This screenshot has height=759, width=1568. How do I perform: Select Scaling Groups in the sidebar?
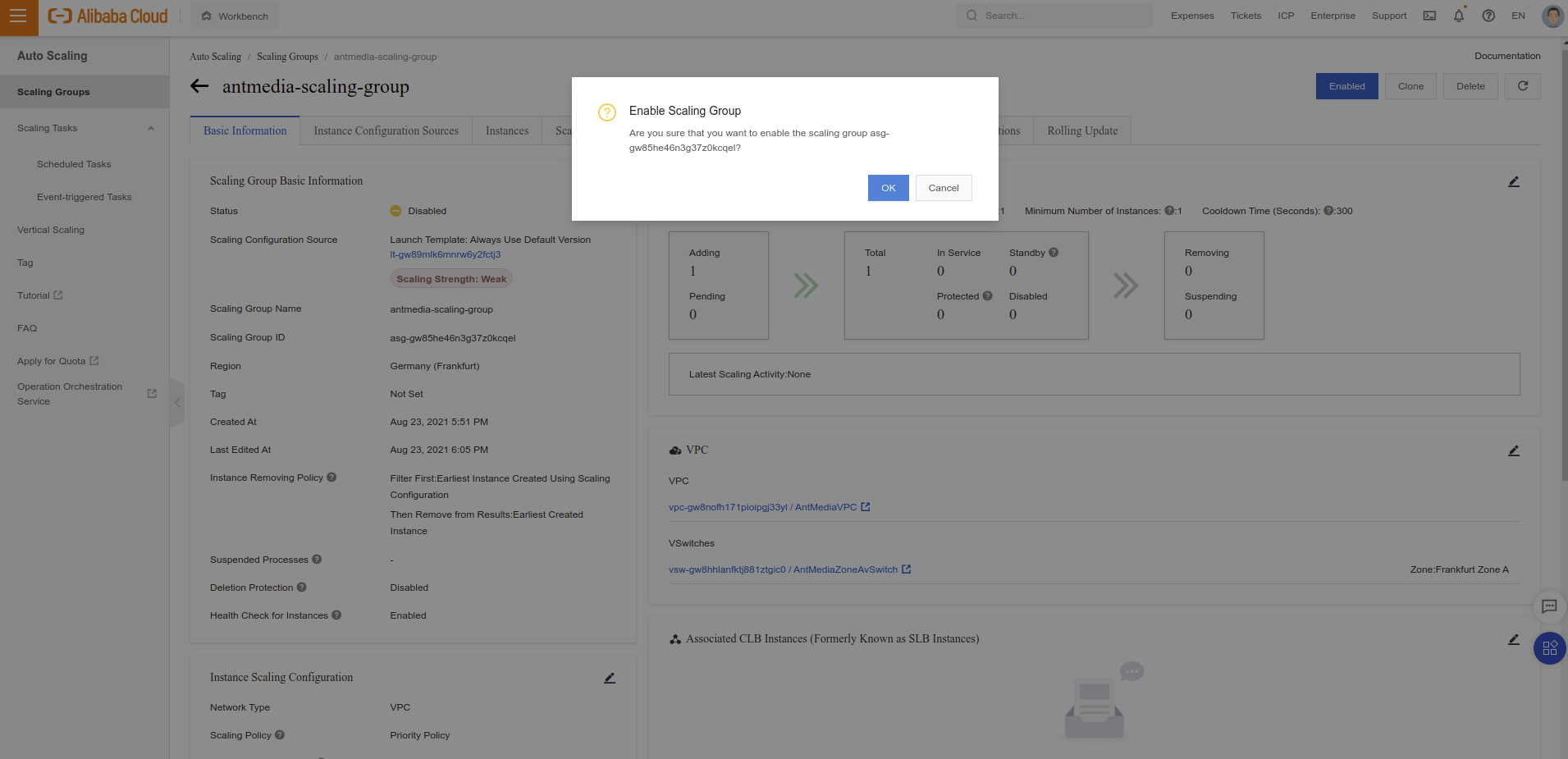85,92
